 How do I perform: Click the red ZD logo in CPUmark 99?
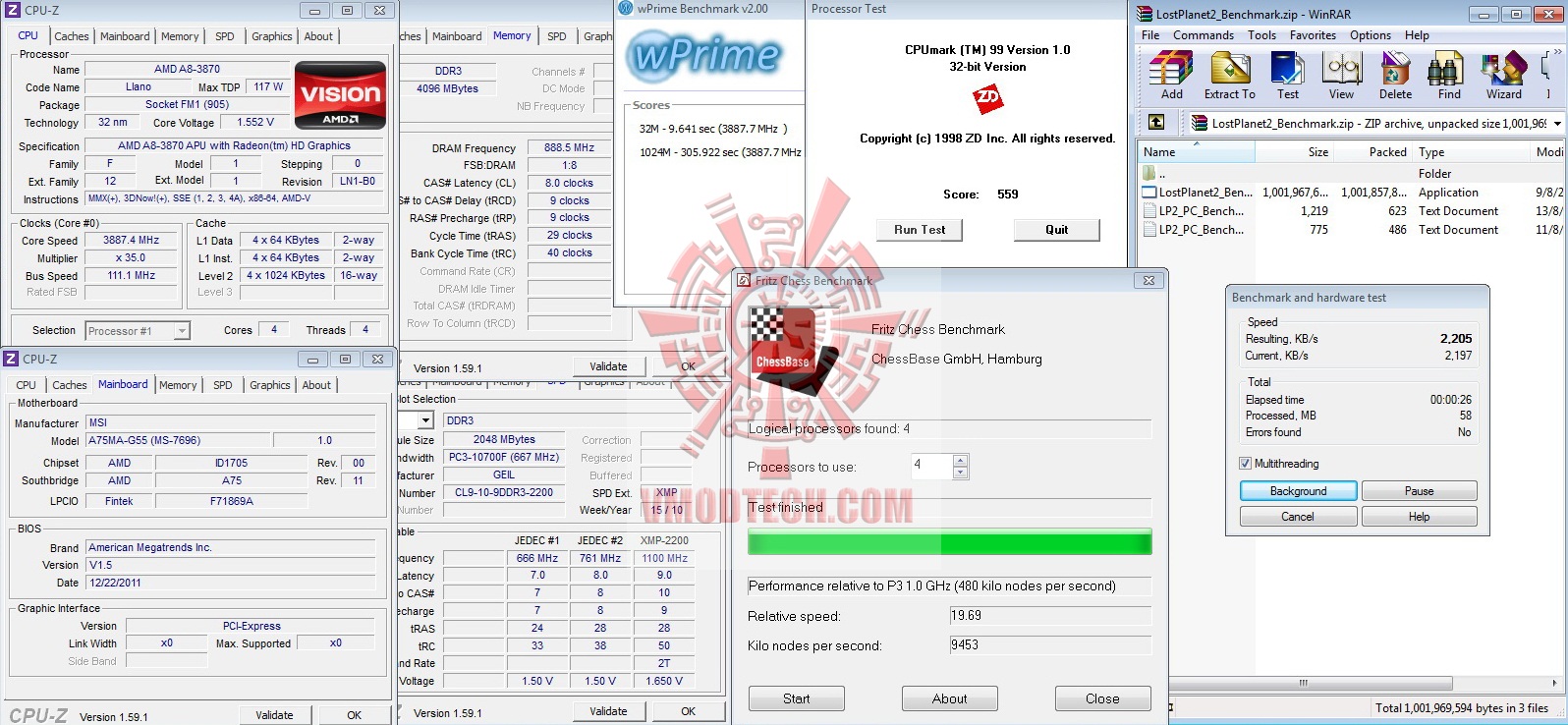coord(987,97)
